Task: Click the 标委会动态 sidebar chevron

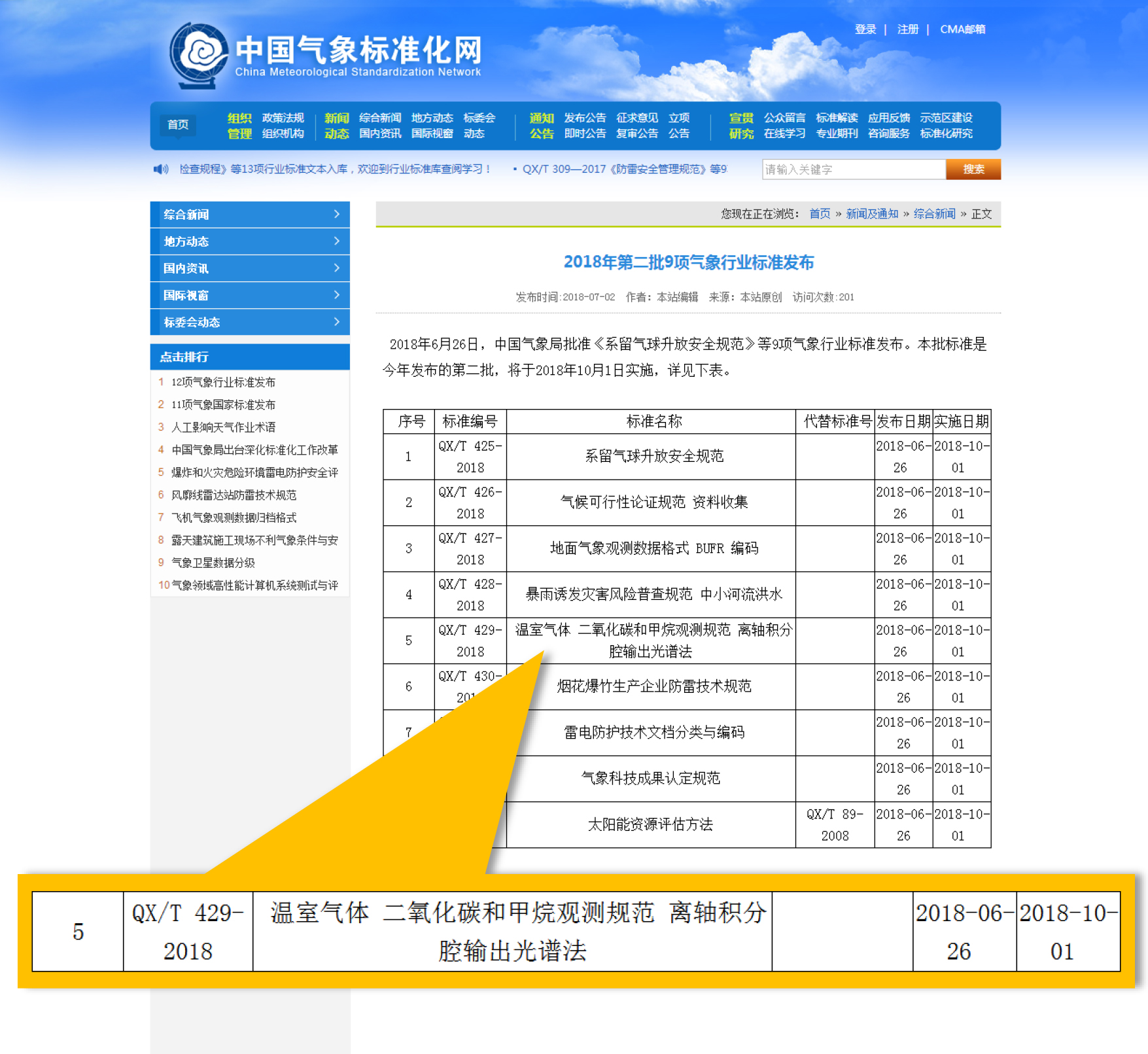Action: [x=336, y=322]
